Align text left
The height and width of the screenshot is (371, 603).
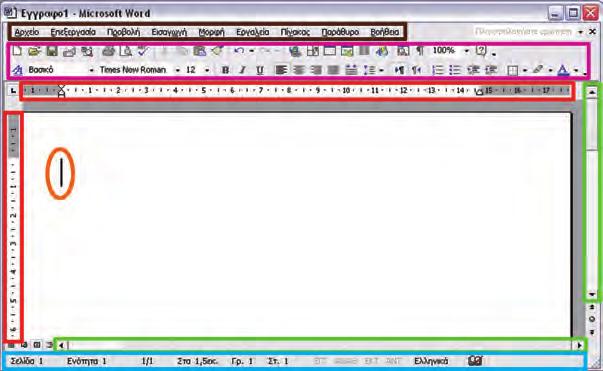coord(281,70)
